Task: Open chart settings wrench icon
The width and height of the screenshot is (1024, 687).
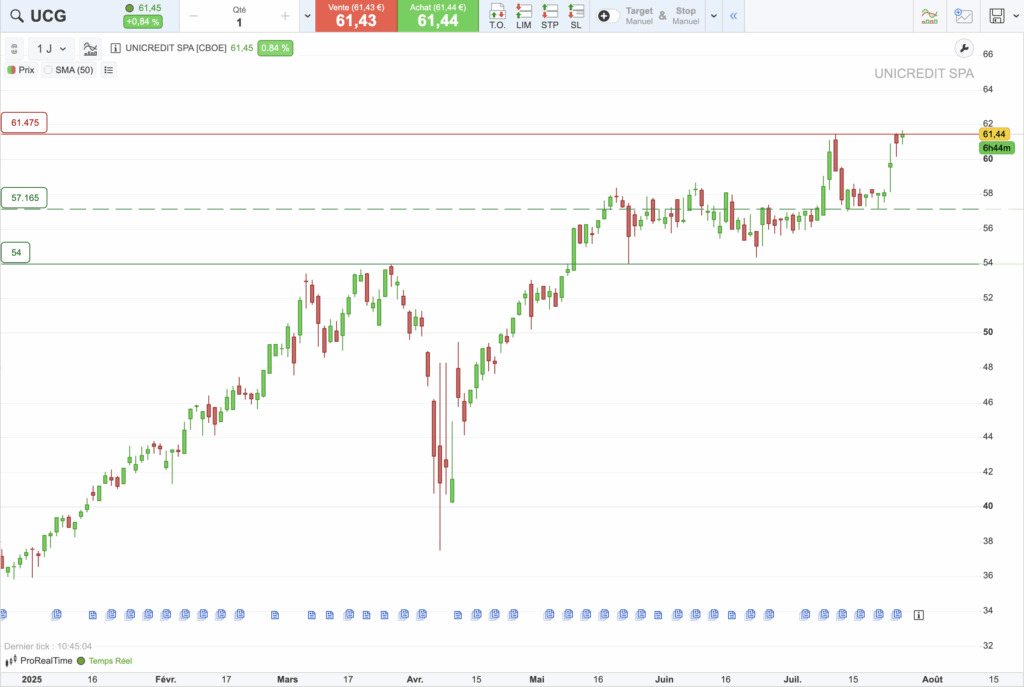Action: coord(964,48)
